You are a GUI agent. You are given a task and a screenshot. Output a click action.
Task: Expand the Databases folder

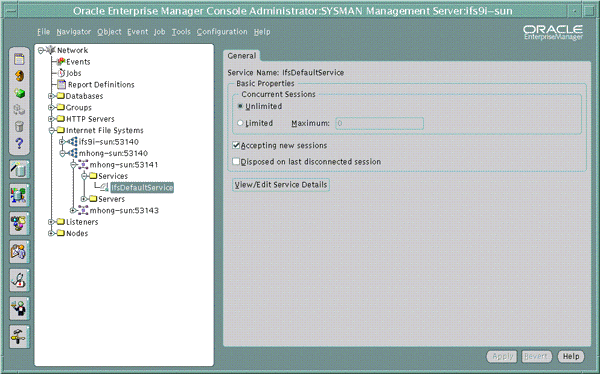pyautogui.click(x=51, y=96)
